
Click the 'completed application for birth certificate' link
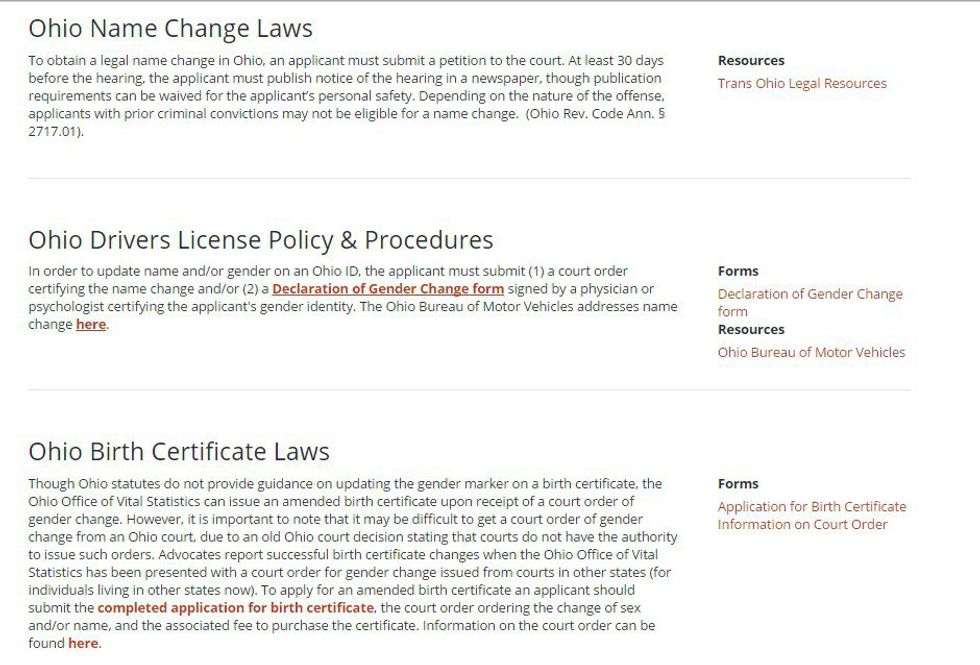[235, 608]
